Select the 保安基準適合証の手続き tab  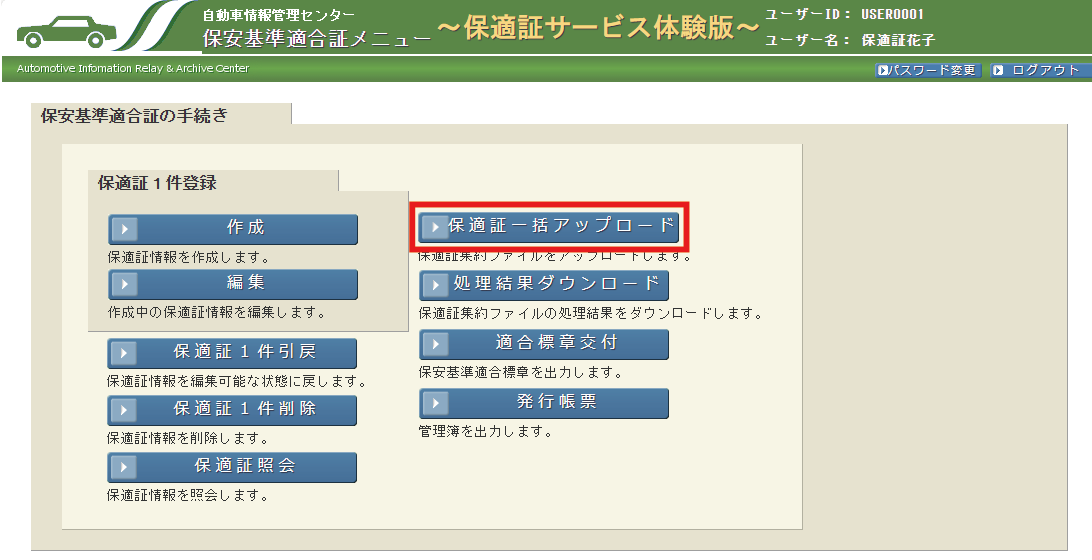pyautogui.click(x=162, y=115)
